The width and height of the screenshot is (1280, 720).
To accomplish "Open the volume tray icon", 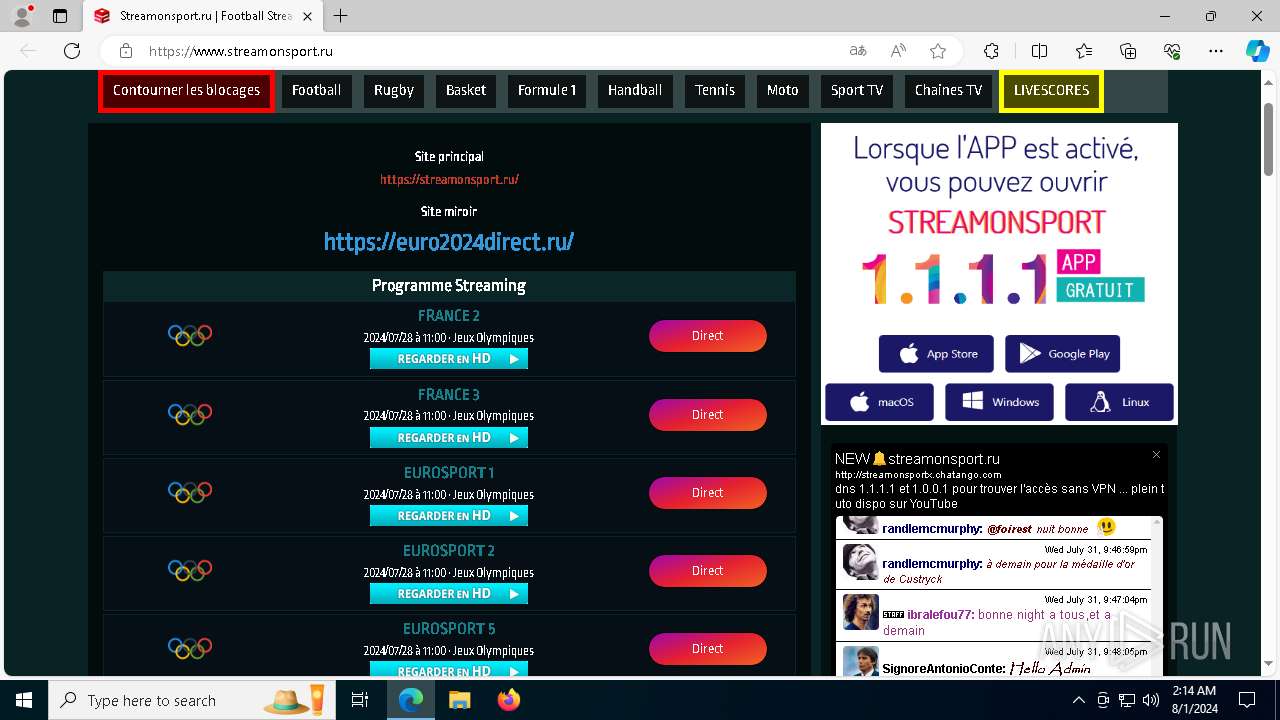I will [x=1151, y=700].
